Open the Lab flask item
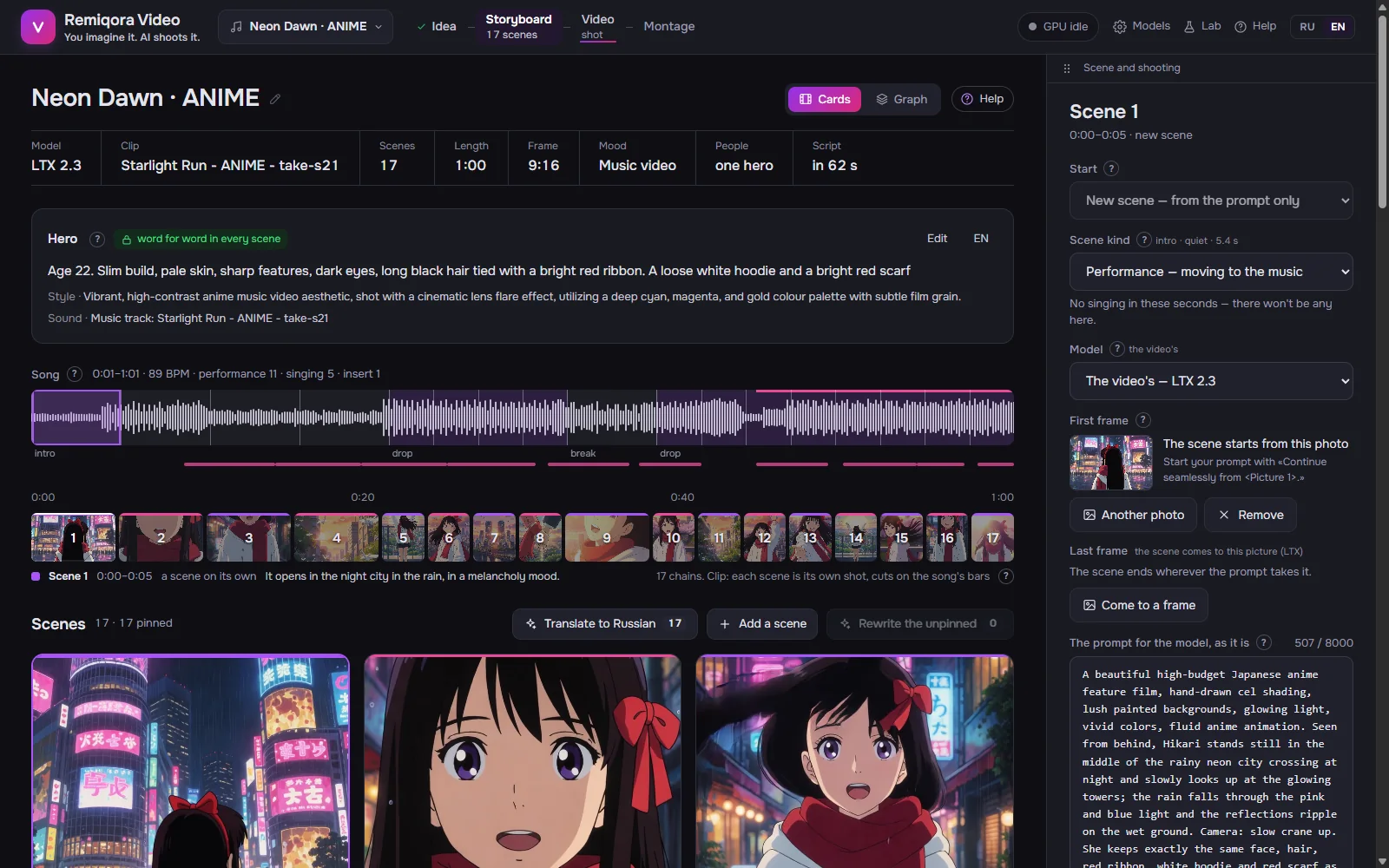Screen dimensions: 1389x868 click(1202, 26)
